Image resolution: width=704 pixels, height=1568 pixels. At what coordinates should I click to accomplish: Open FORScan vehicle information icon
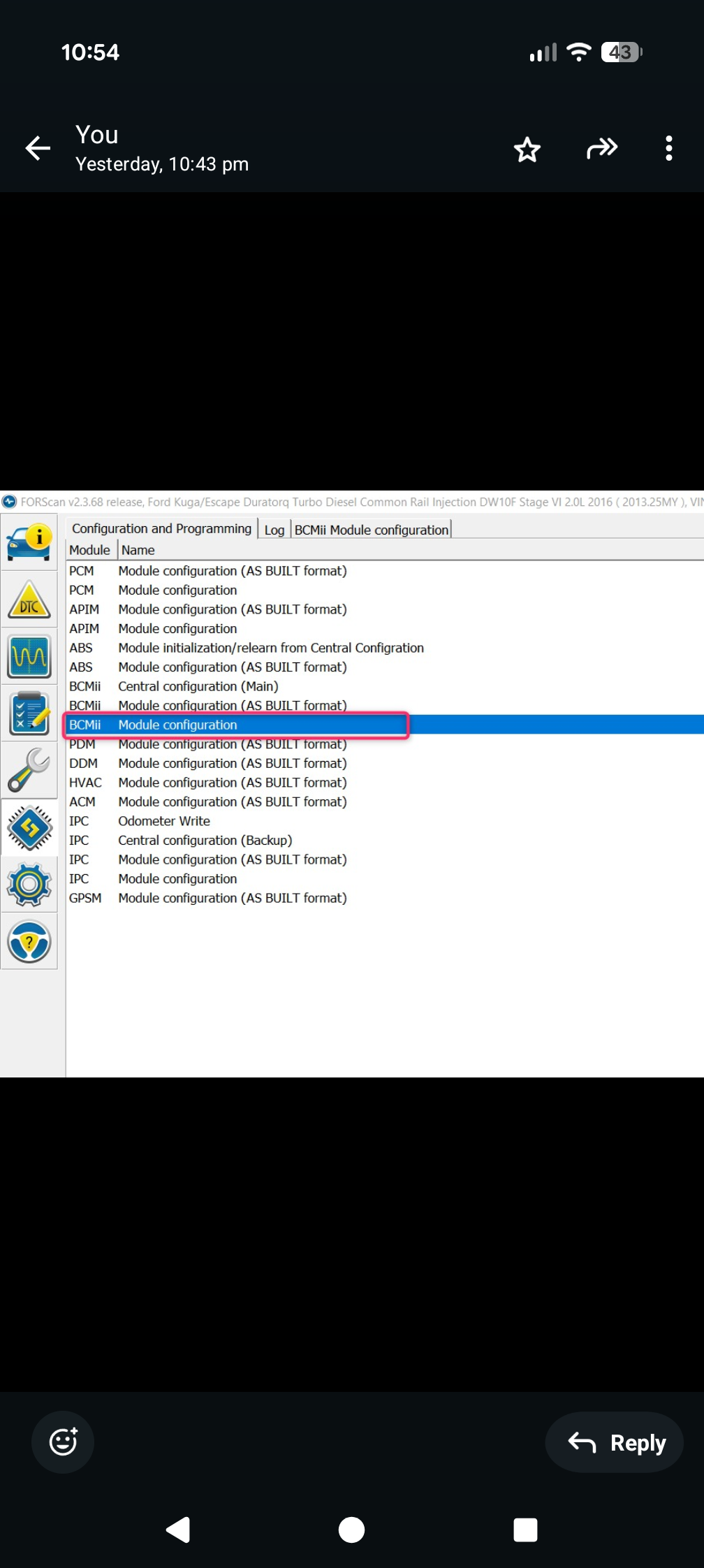coord(29,542)
